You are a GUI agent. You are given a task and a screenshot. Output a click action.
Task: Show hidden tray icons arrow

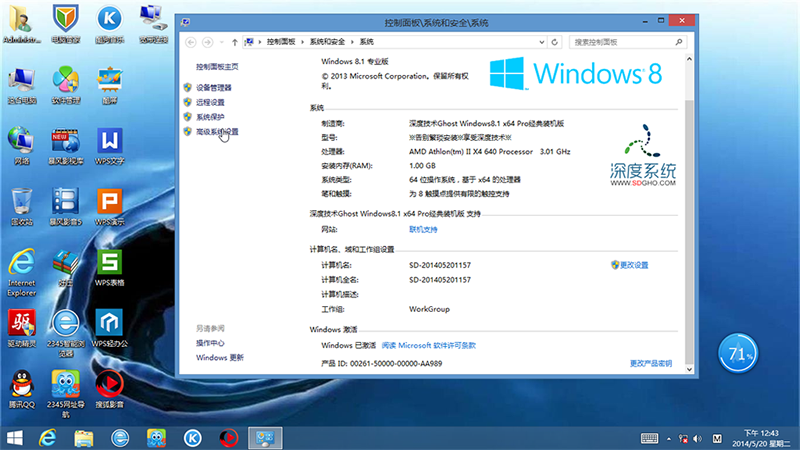pyautogui.click(x=668, y=439)
